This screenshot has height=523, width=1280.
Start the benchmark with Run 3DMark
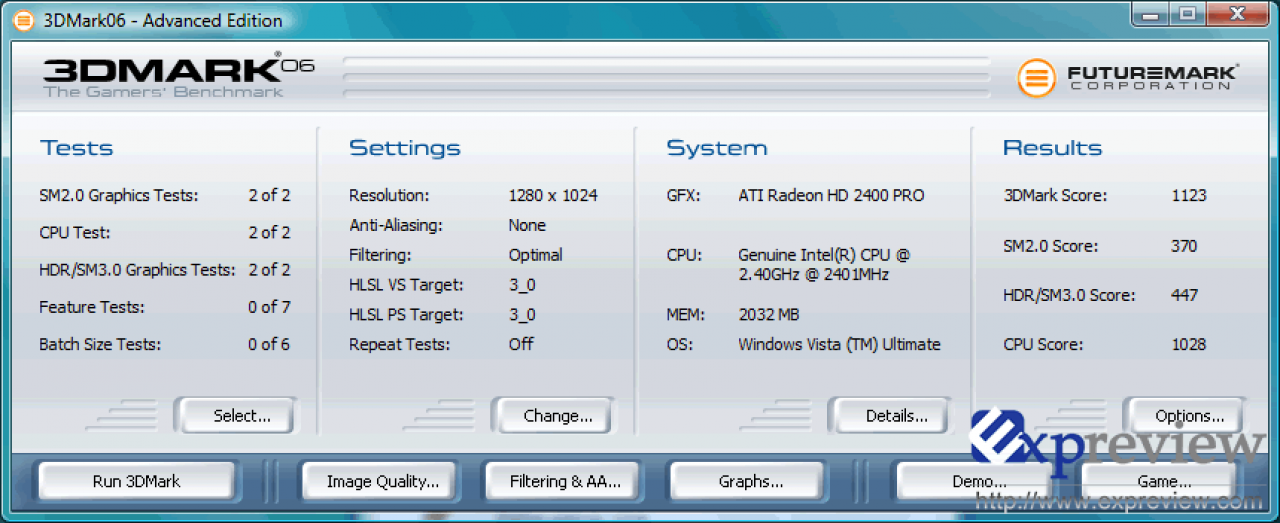136,481
